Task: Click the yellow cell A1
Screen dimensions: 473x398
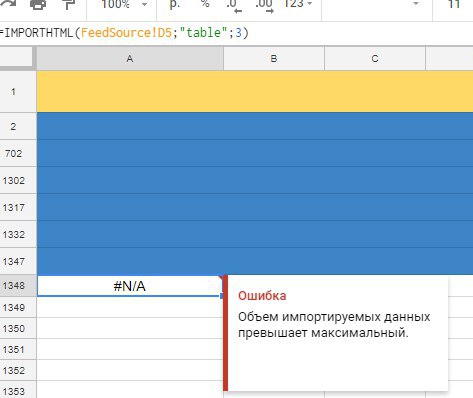Action: [x=130, y=91]
